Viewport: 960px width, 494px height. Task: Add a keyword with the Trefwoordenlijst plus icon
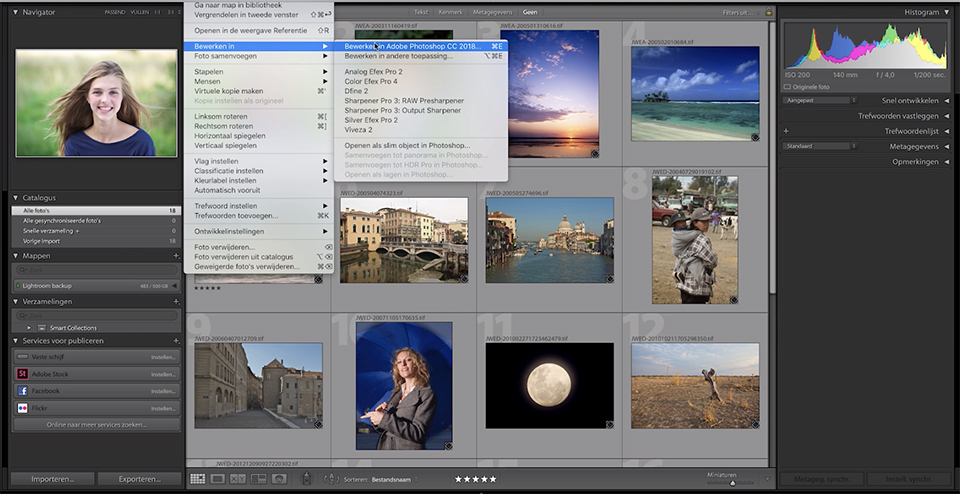(786, 131)
